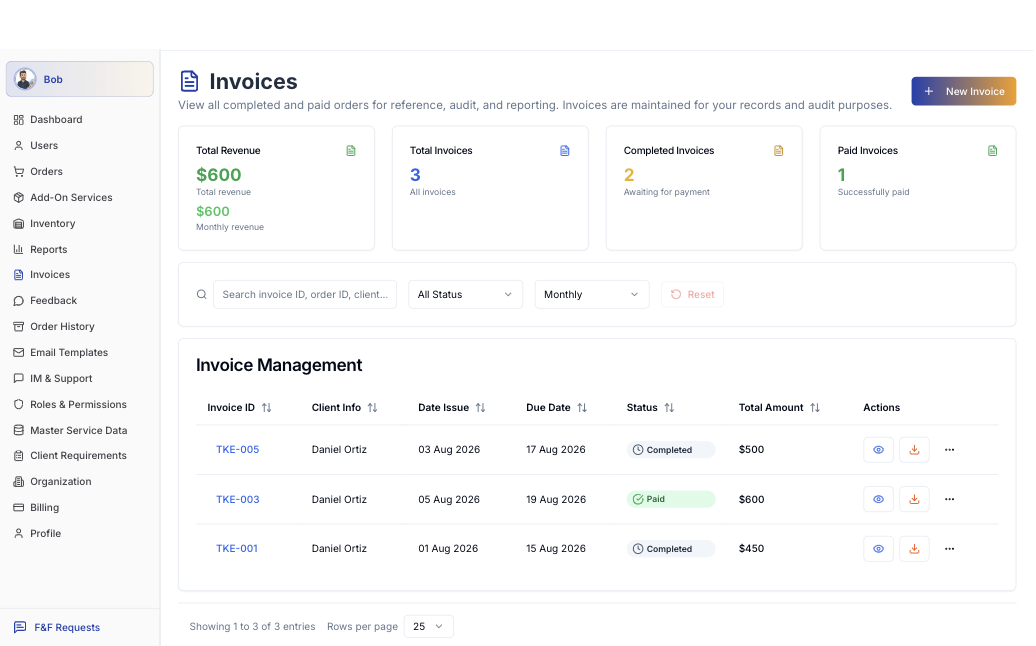The image size is (1036, 646).
Task: Click the Paid Invoices card icon
Action: point(992,151)
